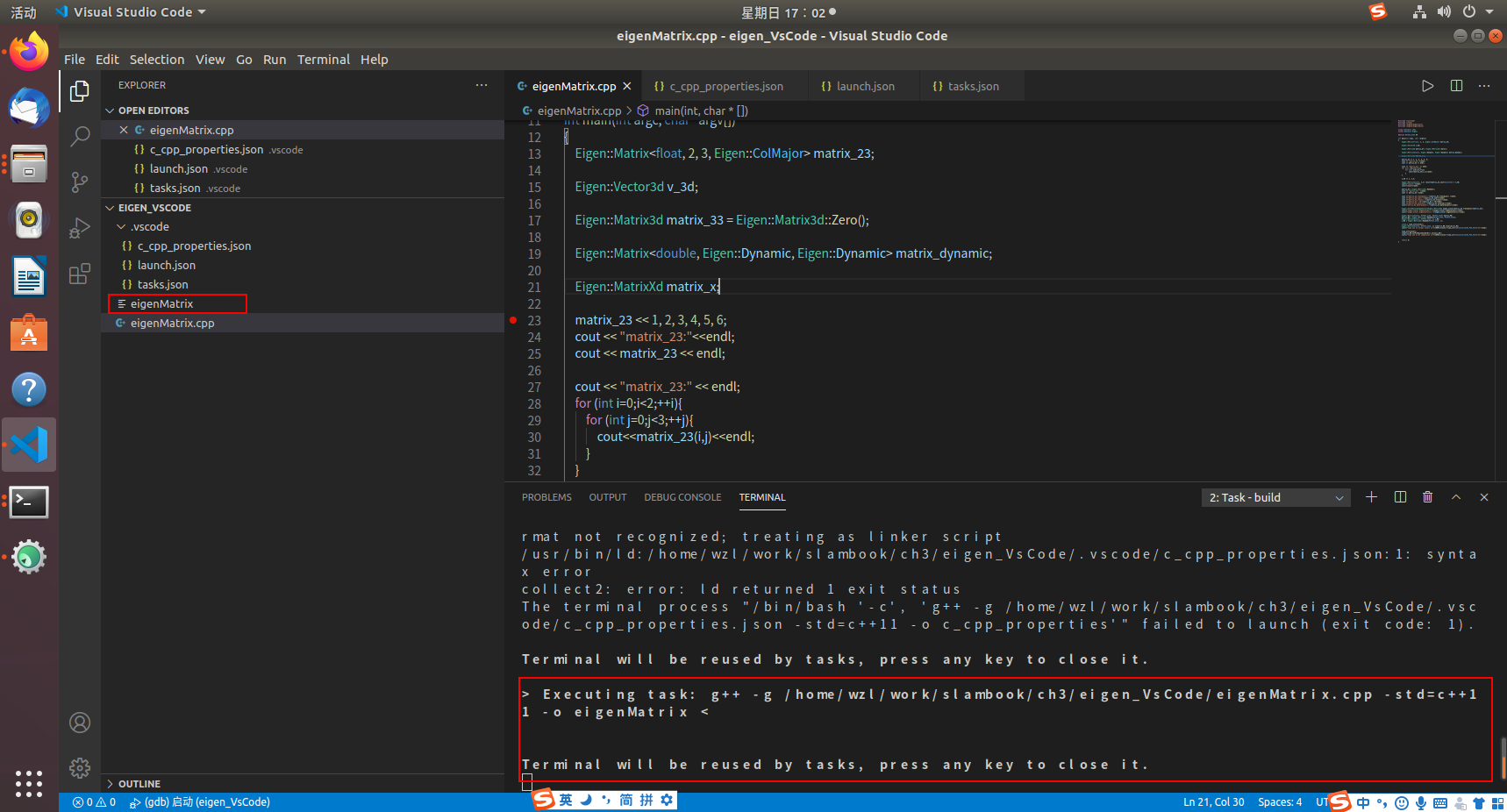Switch to the OUTPUT panel tab
Screen dimensions: 1507x812
pos(607,497)
